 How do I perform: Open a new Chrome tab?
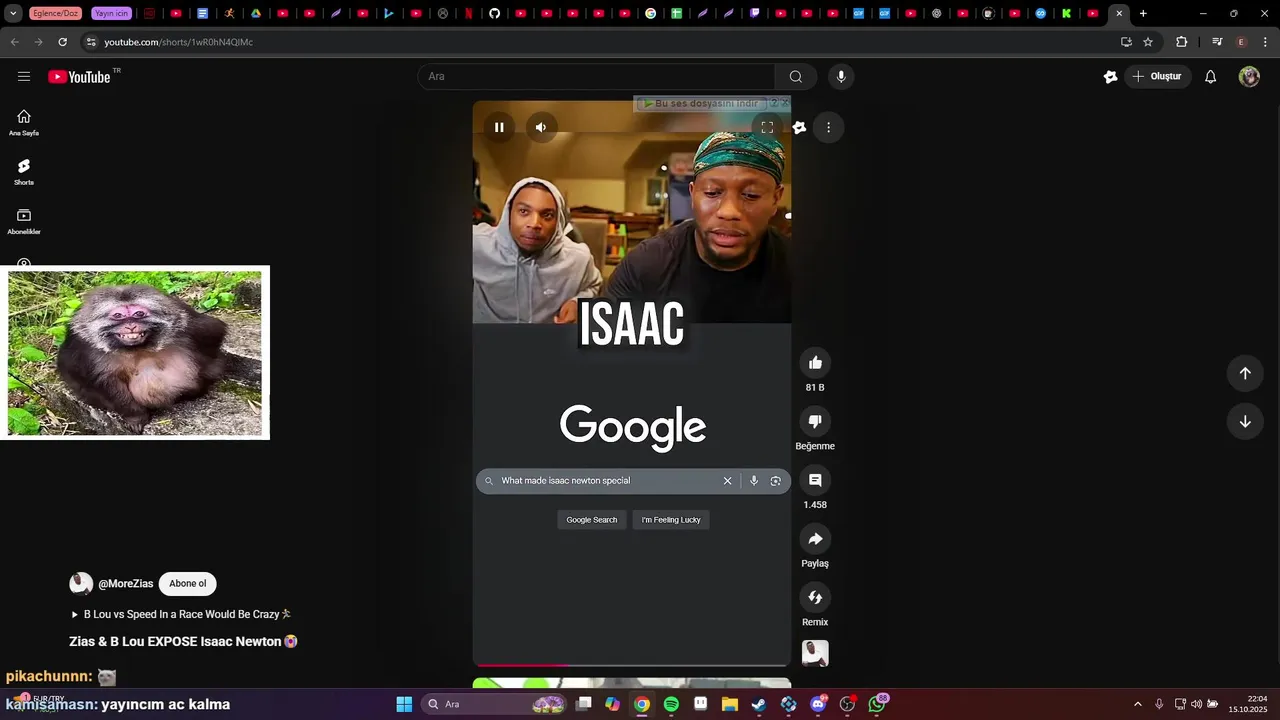[1143, 13]
